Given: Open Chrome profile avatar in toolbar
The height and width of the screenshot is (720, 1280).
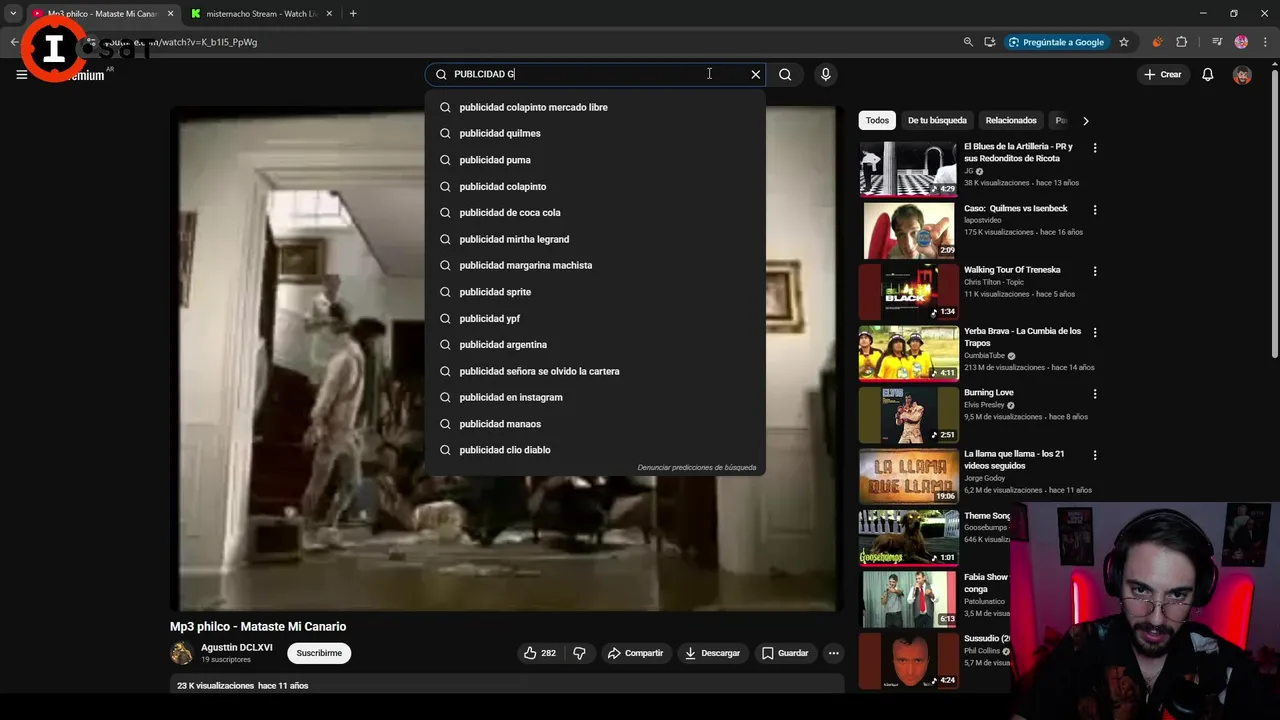Looking at the screenshot, I should tap(1241, 42).
